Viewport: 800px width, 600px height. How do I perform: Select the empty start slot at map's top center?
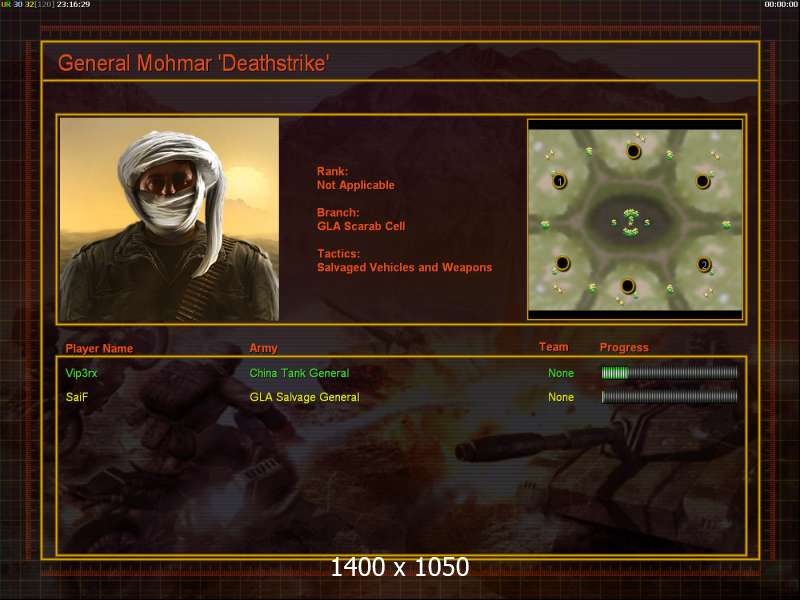click(x=633, y=151)
